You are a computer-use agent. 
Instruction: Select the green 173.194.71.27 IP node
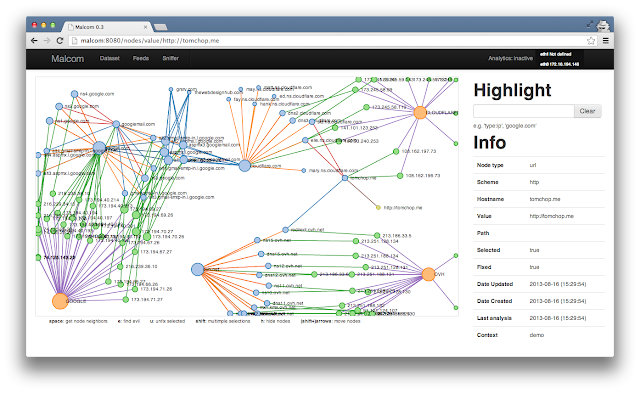coord(126,300)
